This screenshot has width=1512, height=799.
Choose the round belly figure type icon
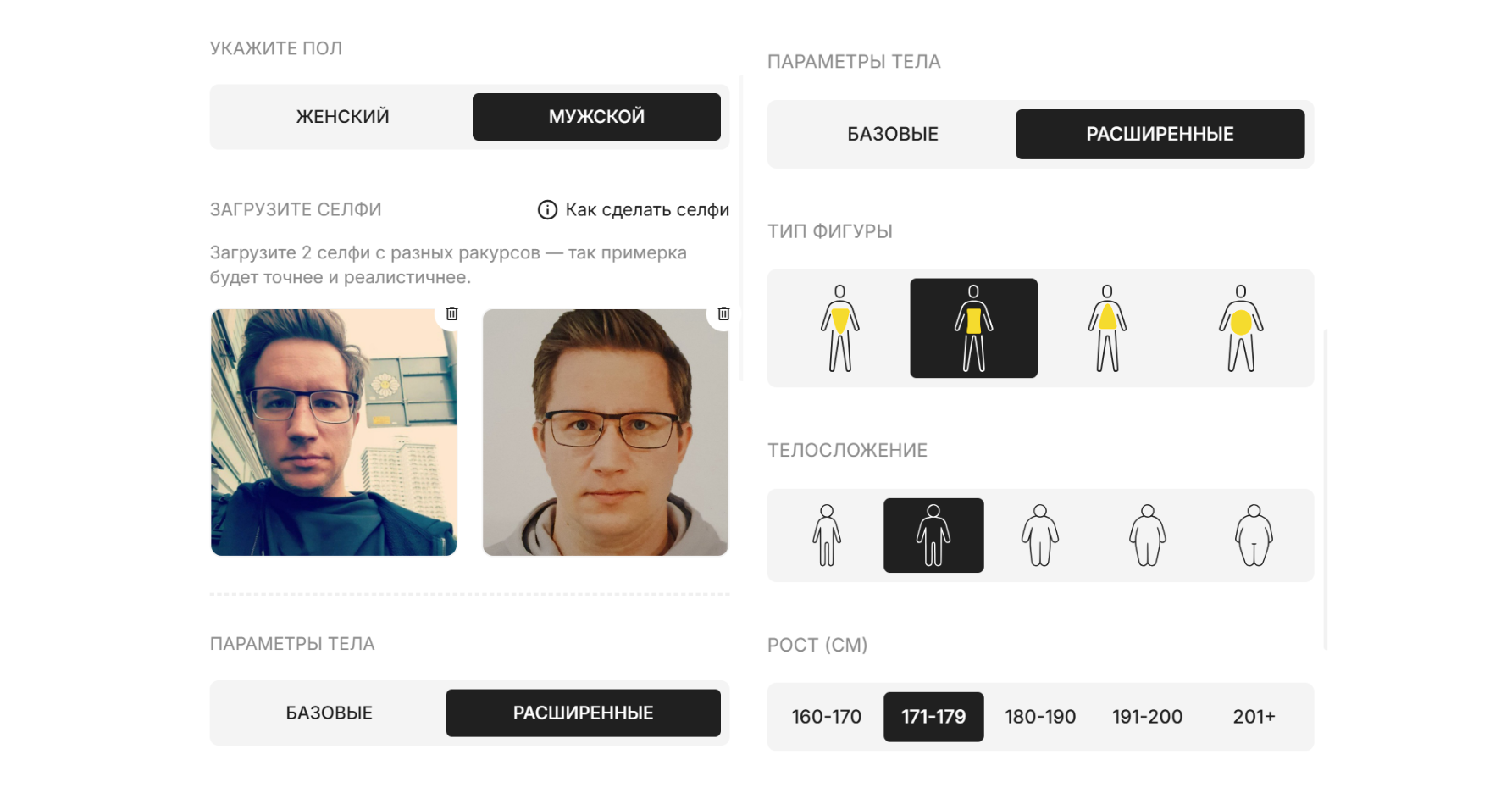pyautogui.click(x=1241, y=328)
